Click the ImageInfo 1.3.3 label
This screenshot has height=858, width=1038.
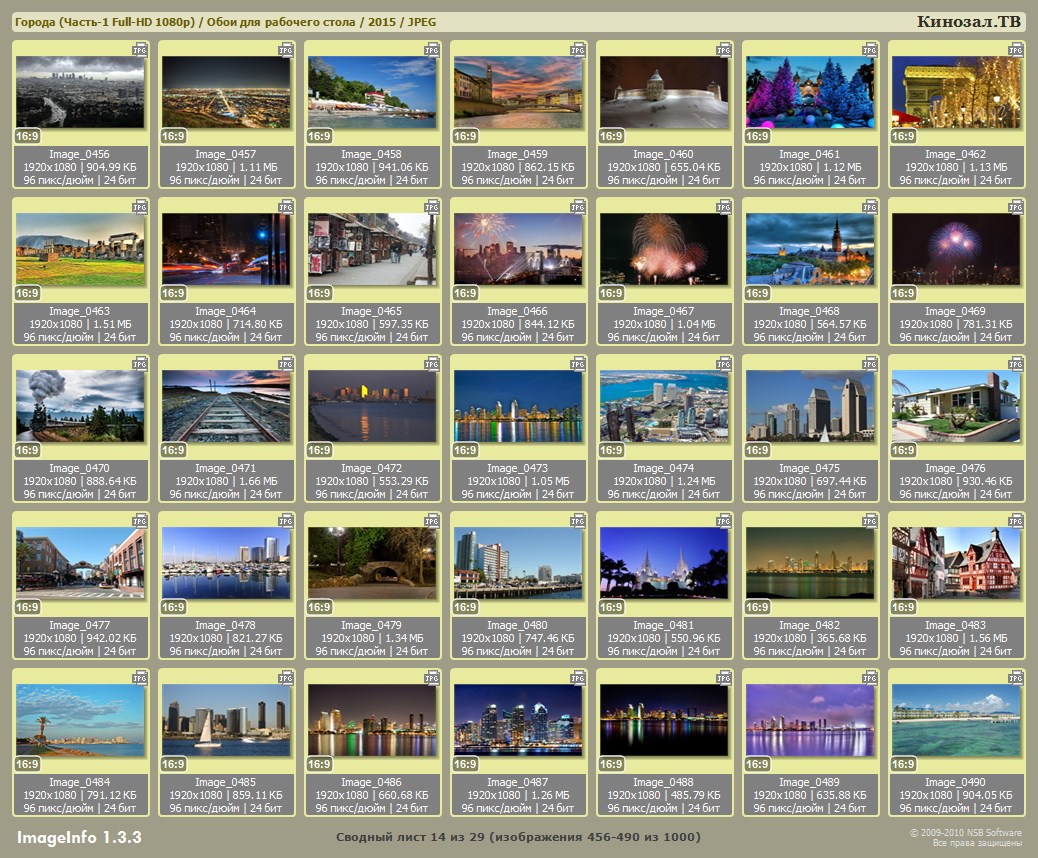point(79,837)
